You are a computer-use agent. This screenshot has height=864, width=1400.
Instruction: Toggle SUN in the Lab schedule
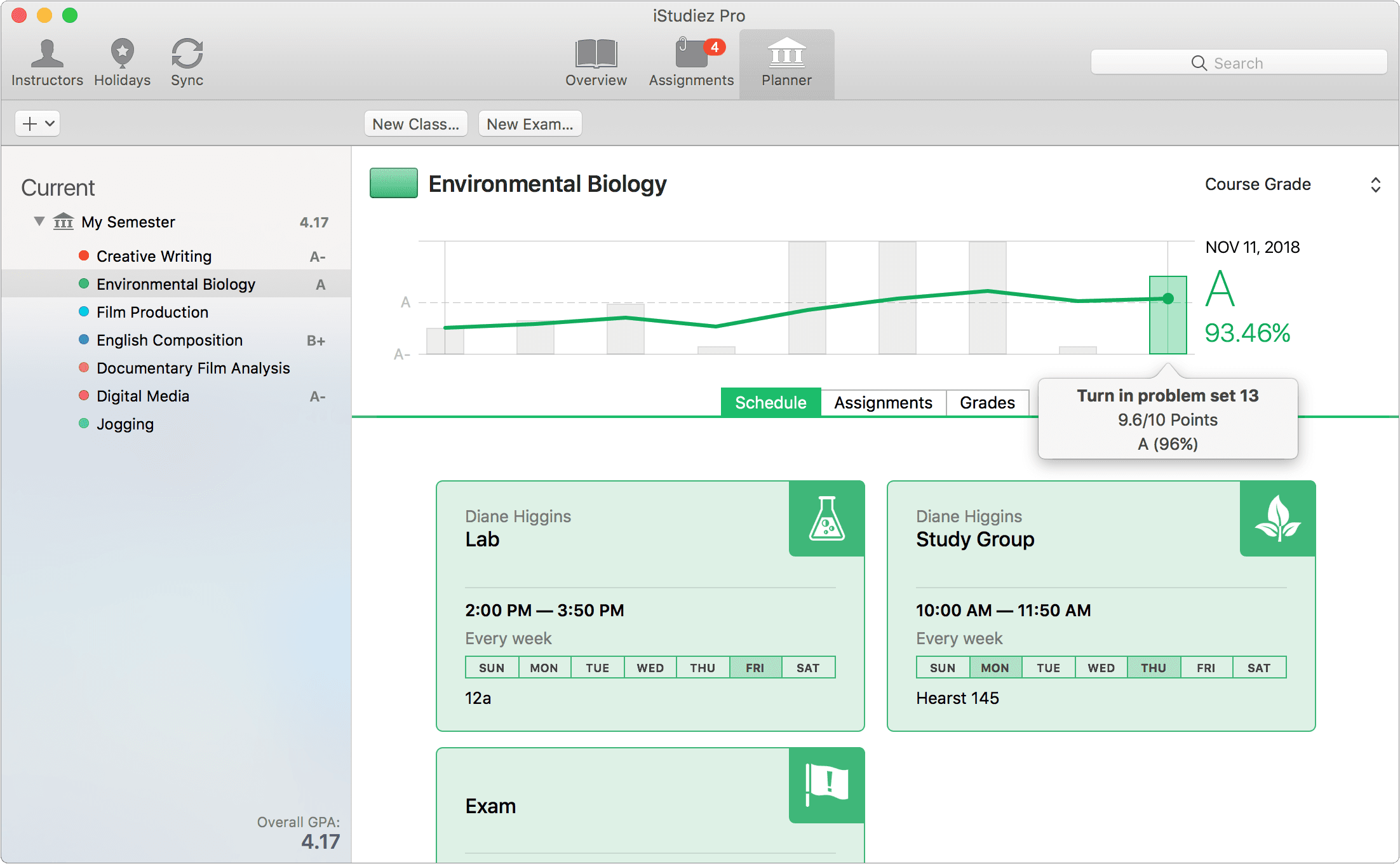pos(492,668)
